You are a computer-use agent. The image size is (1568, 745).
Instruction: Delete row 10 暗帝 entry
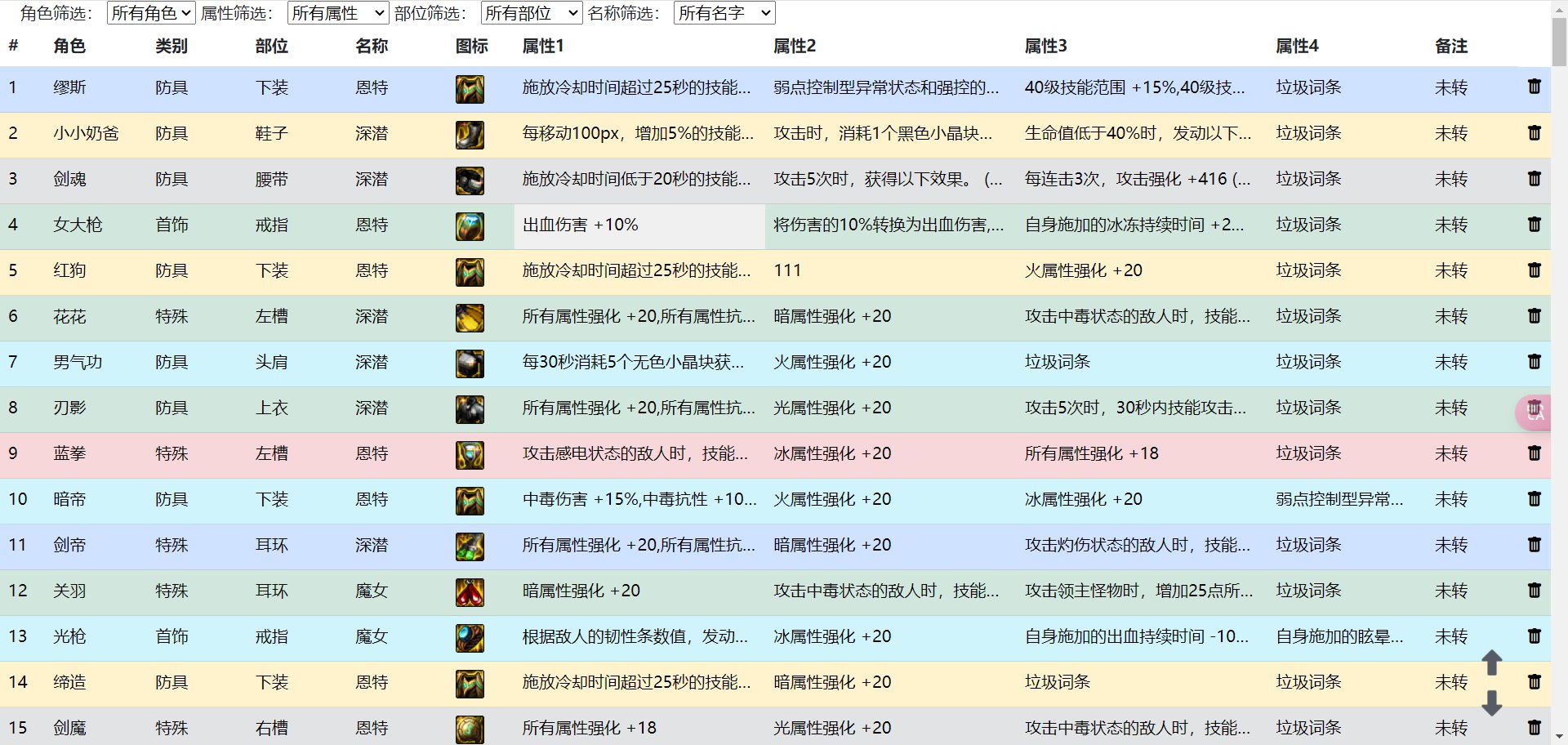1534,498
